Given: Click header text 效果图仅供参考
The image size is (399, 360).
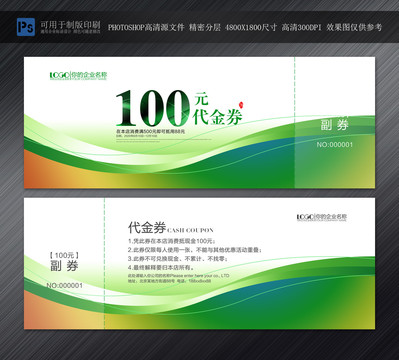Looking at the screenshot, I should pyautogui.click(x=354, y=28).
